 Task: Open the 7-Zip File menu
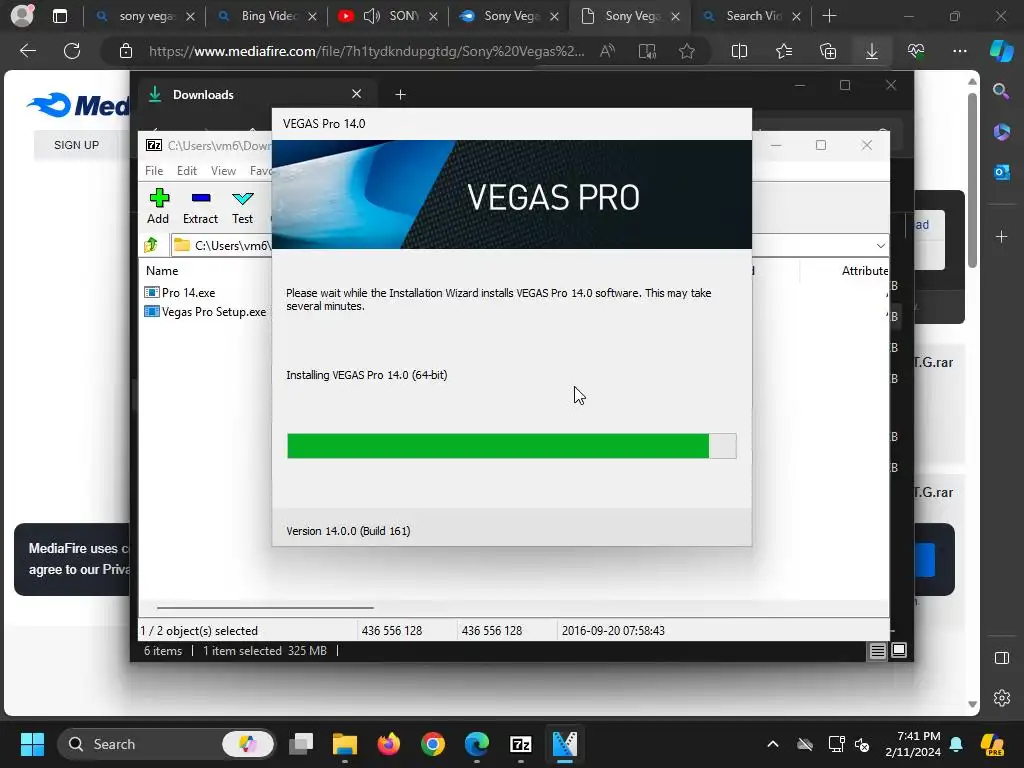point(154,170)
